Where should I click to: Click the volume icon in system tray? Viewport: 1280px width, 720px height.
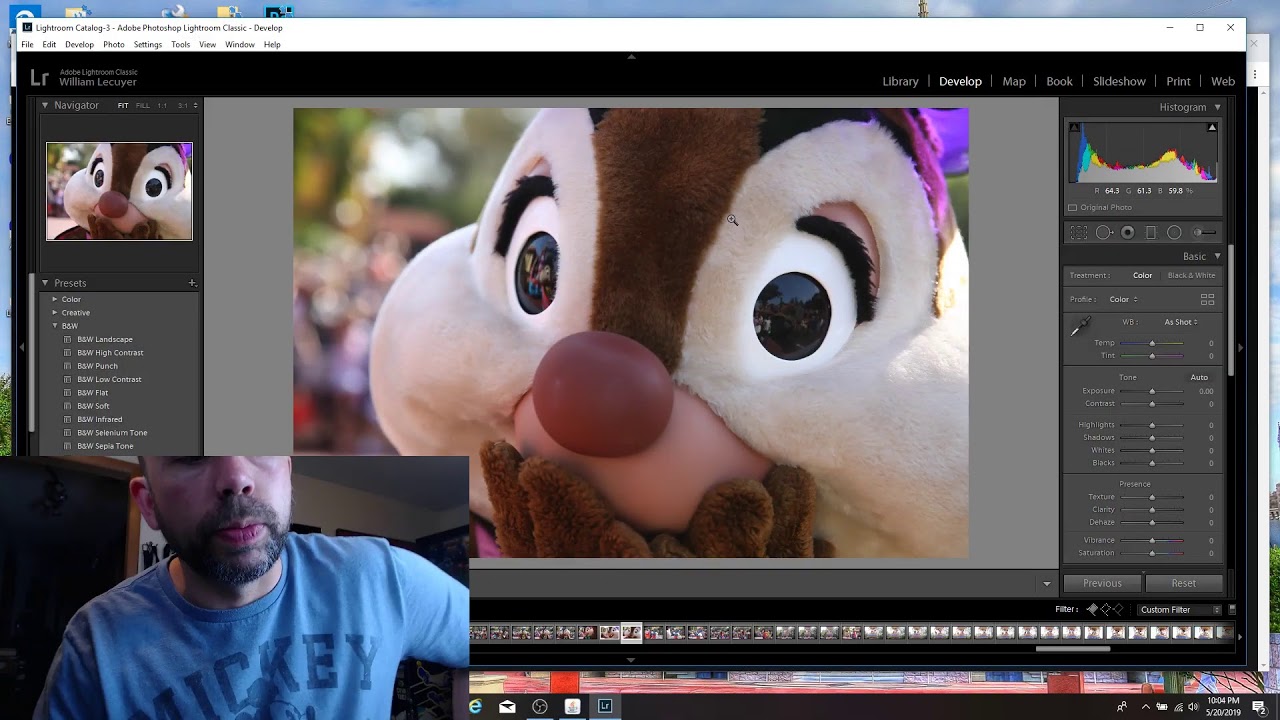[1193, 707]
